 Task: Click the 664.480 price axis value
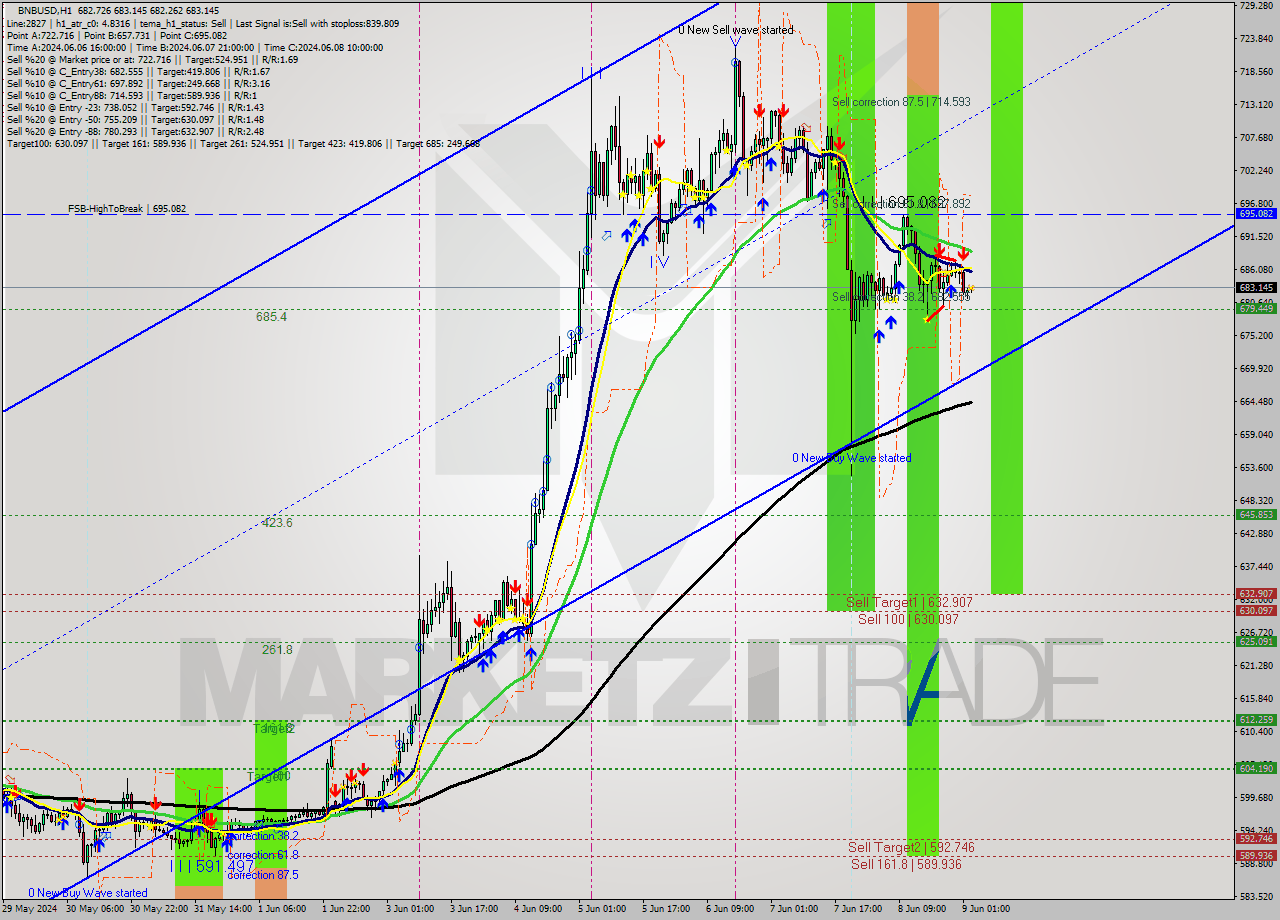[1256, 401]
